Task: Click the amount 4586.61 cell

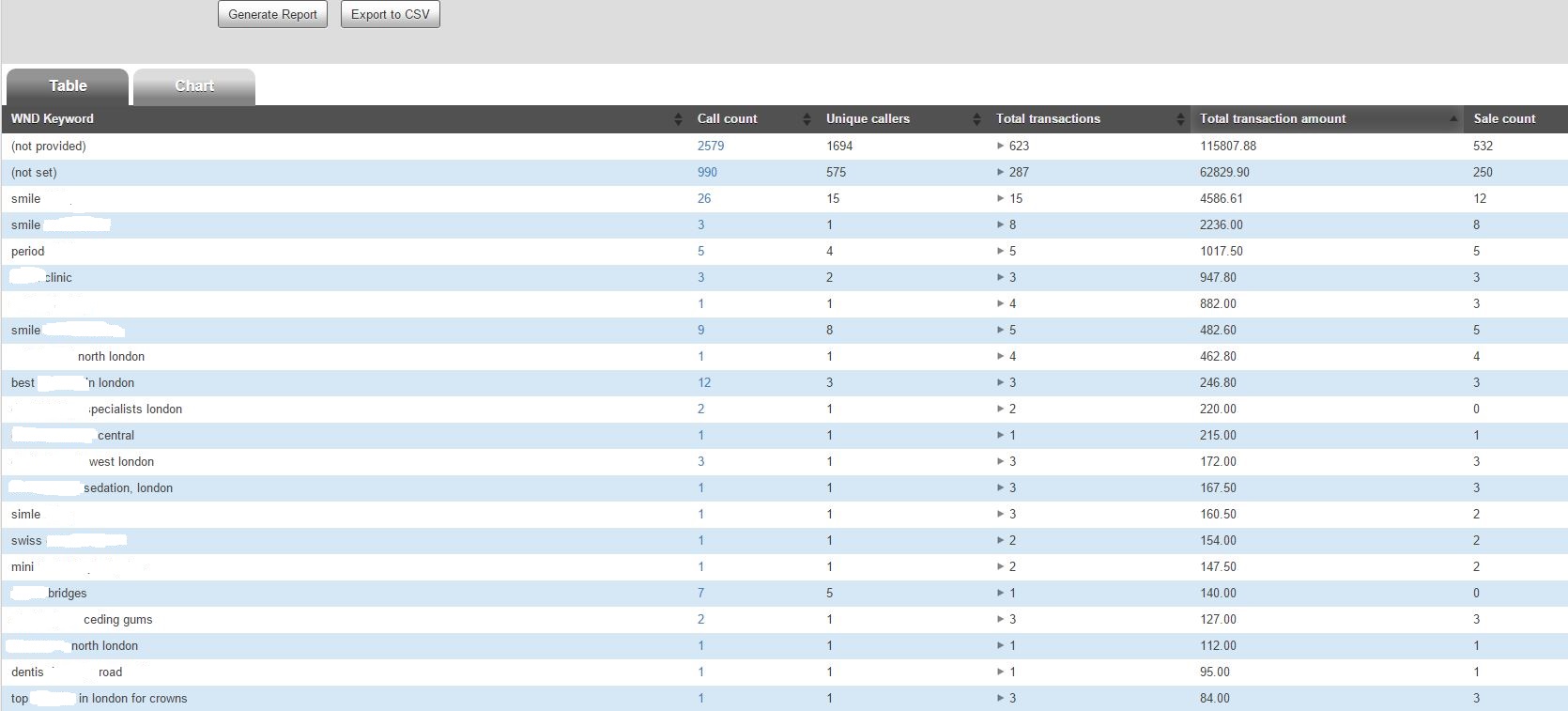Action: click(1222, 198)
